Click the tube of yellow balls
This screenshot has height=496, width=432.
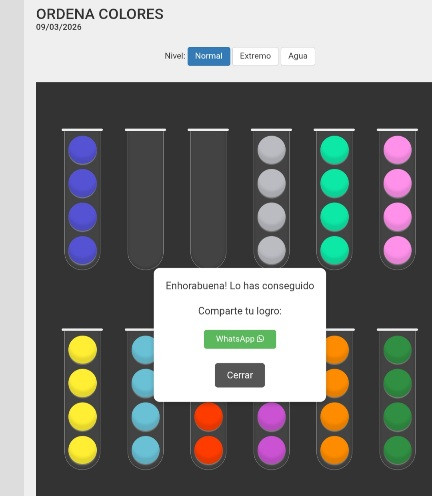[x=82, y=399]
